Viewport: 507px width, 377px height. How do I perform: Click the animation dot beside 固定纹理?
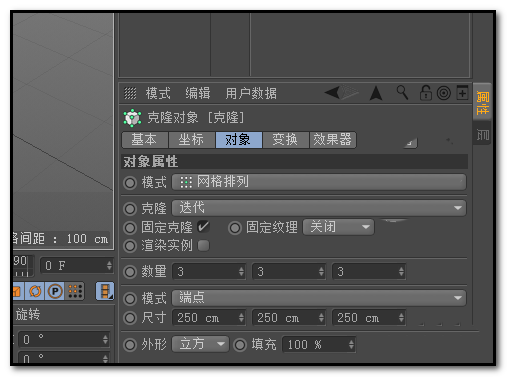(x=235, y=228)
